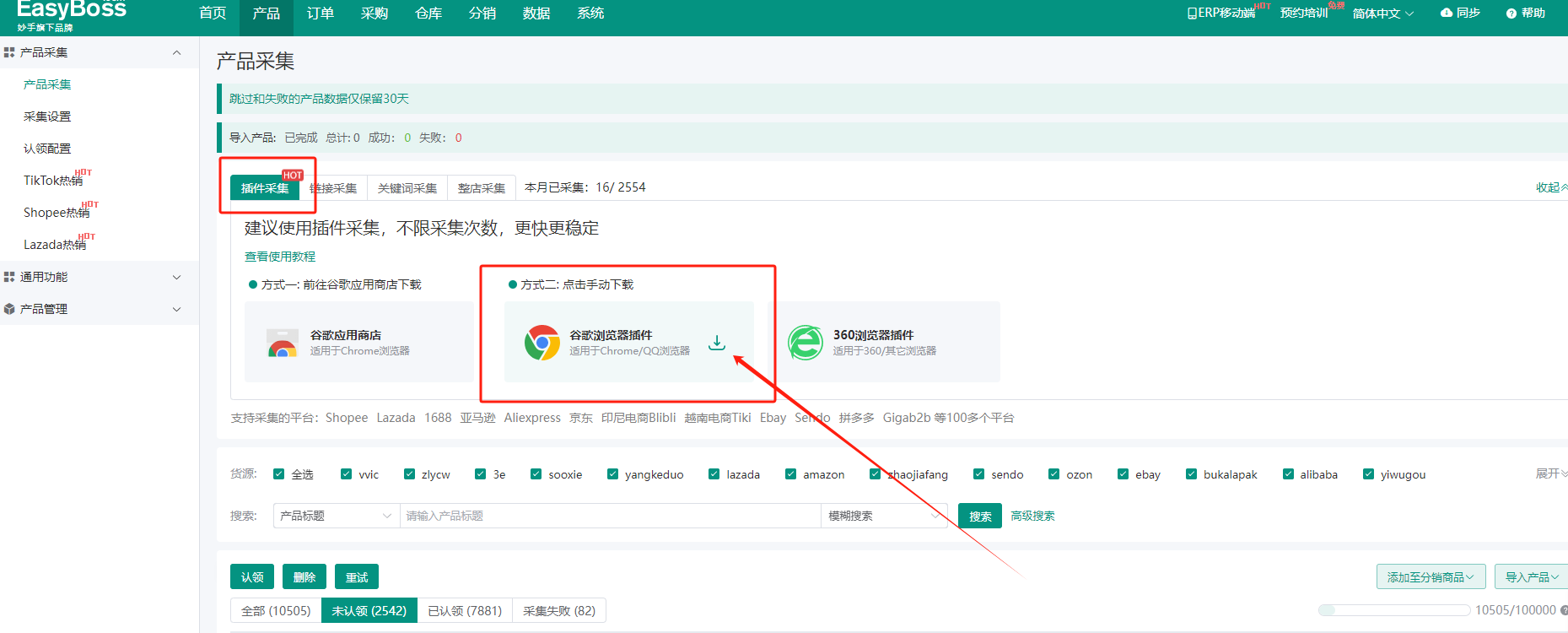Expand the 产品管理 sidebar section
The image size is (1568, 633).
pyautogui.click(x=176, y=309)
